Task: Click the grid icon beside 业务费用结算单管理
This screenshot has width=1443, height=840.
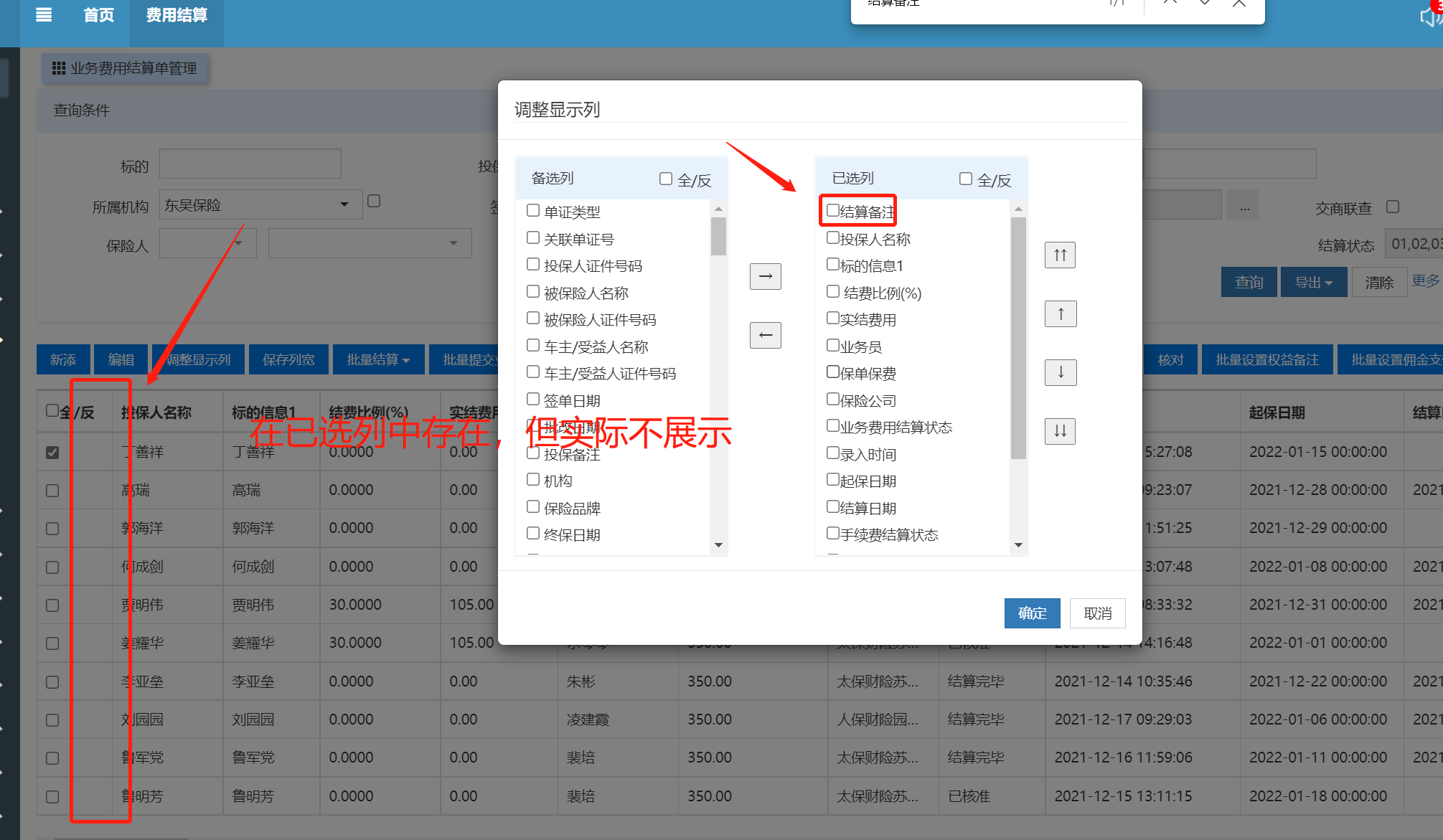Action: coord(59,68)
